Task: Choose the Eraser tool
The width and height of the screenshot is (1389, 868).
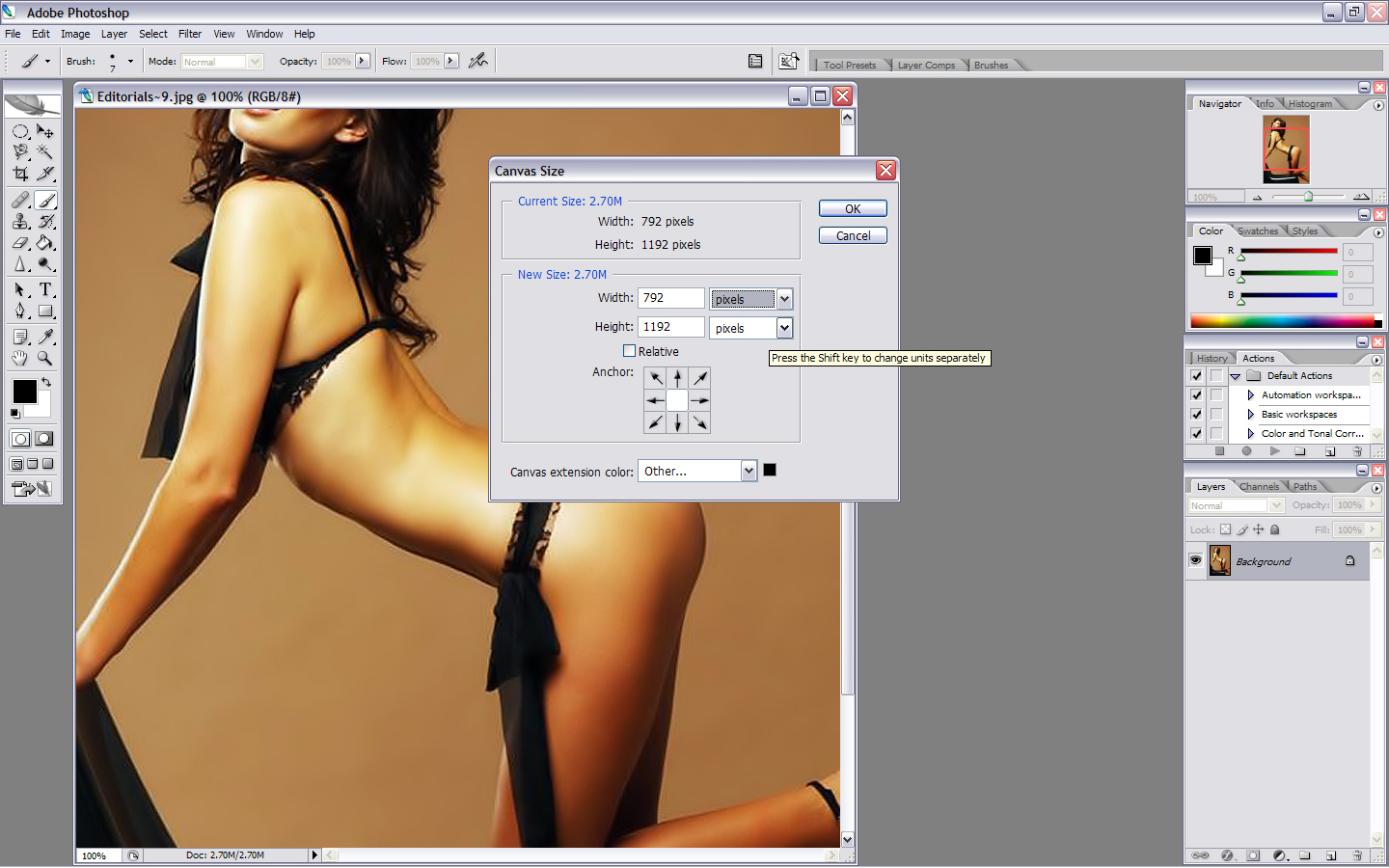Action: [x=20, y=243]
